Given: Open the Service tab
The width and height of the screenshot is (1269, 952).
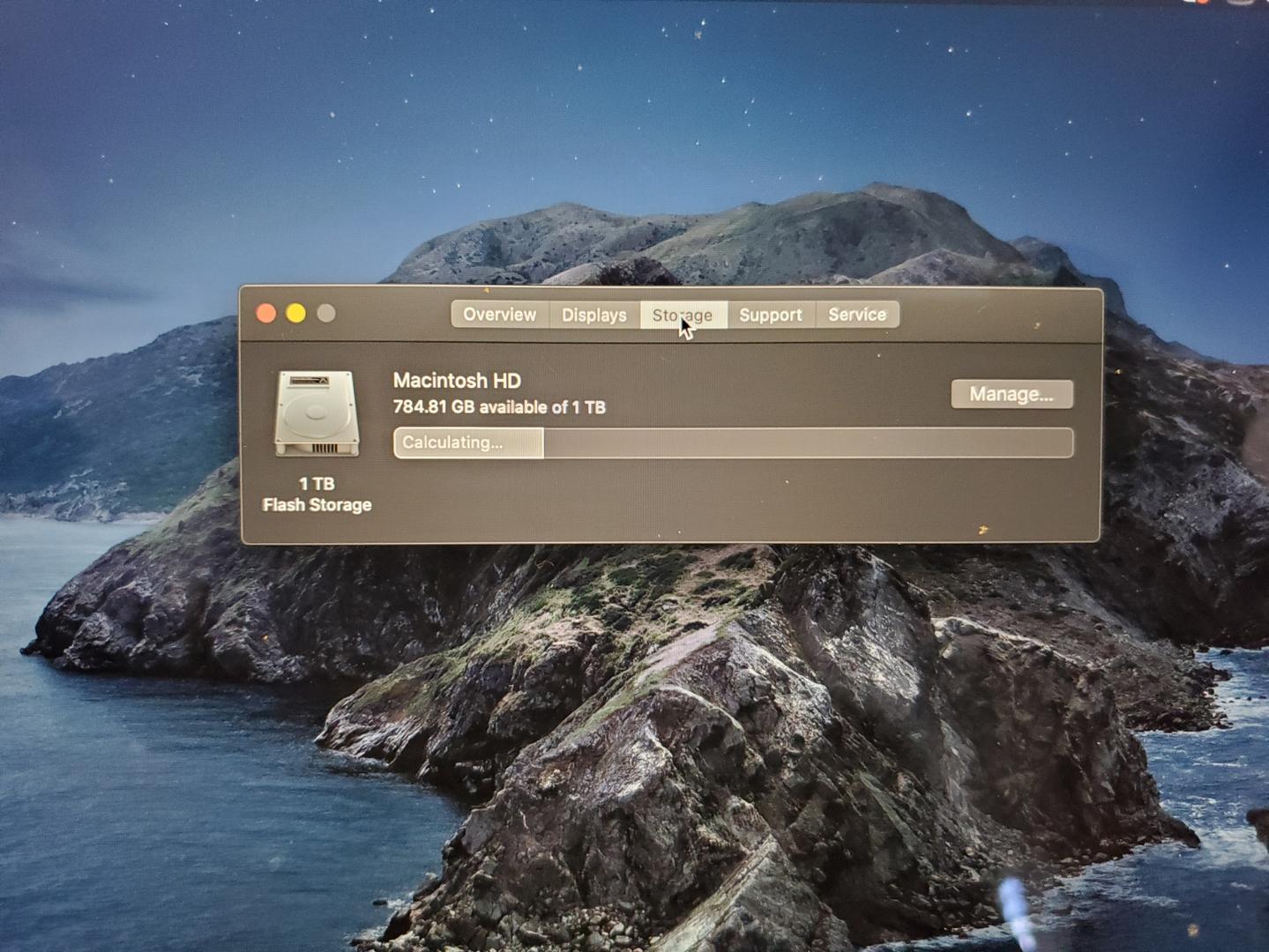Looking at the screenshot, I should [857, 315].
